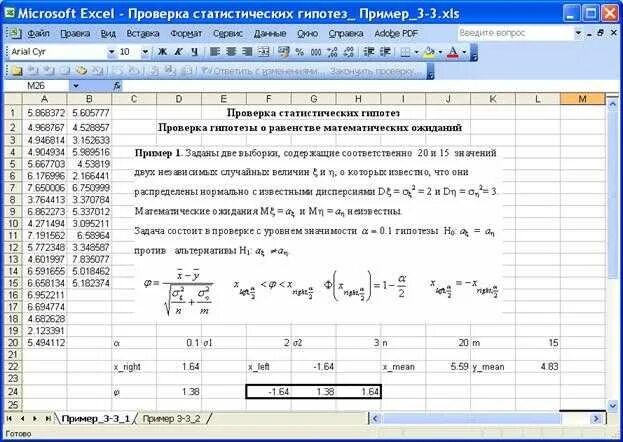Open the font size dropdown
This screenshot has height=442, width=623.
pos(145,52)
